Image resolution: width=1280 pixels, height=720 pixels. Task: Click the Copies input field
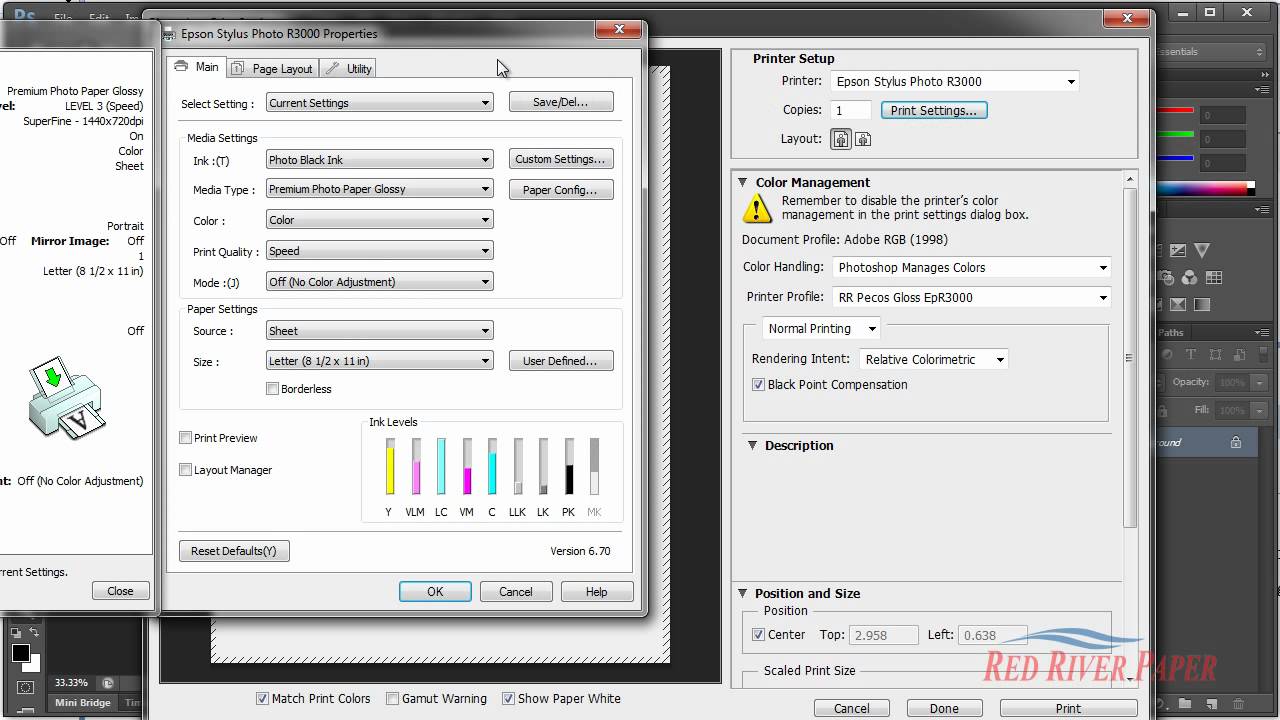851,110
